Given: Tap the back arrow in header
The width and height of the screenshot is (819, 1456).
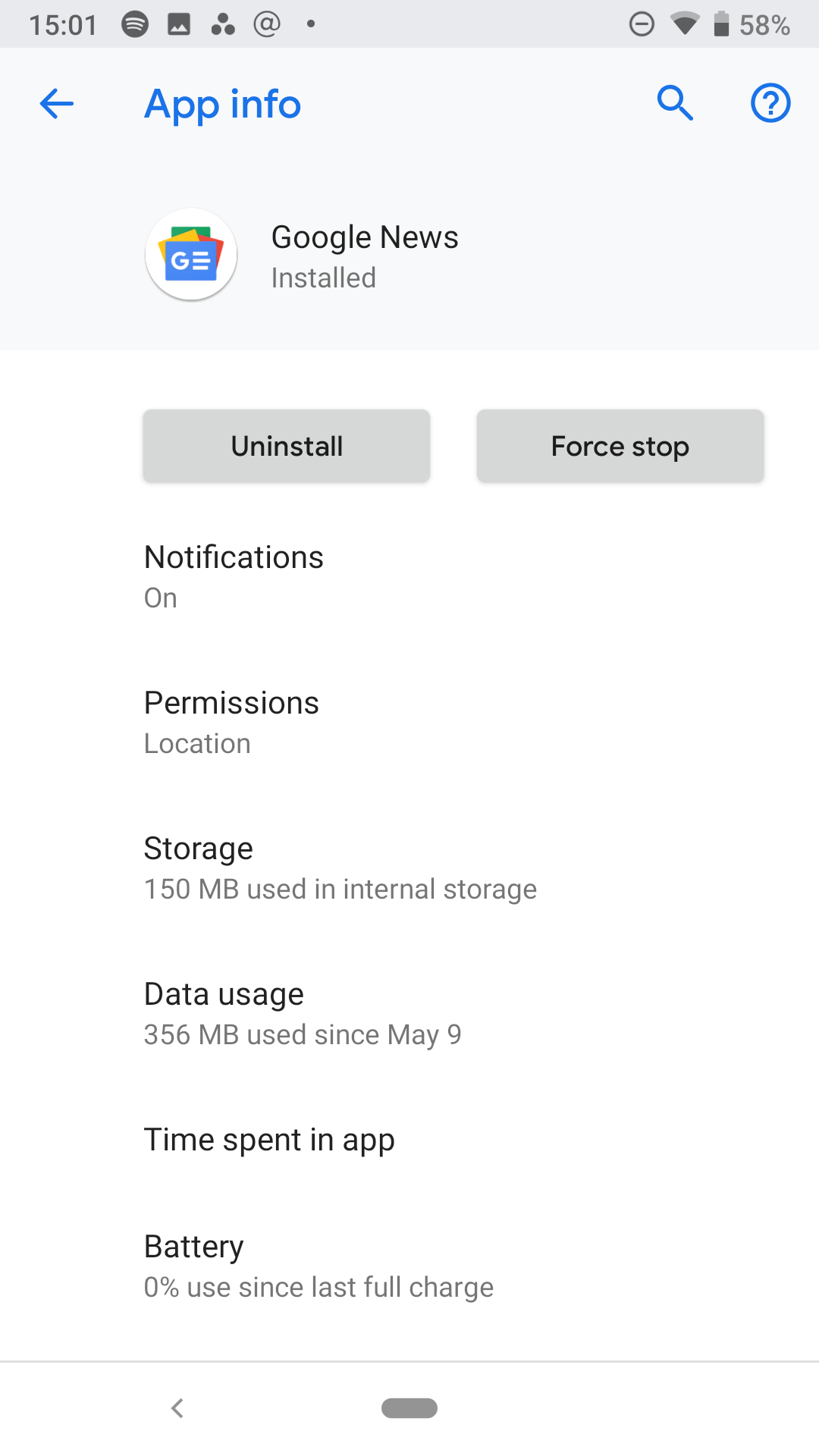Looking at the screenshot, I should pos(57,104).
